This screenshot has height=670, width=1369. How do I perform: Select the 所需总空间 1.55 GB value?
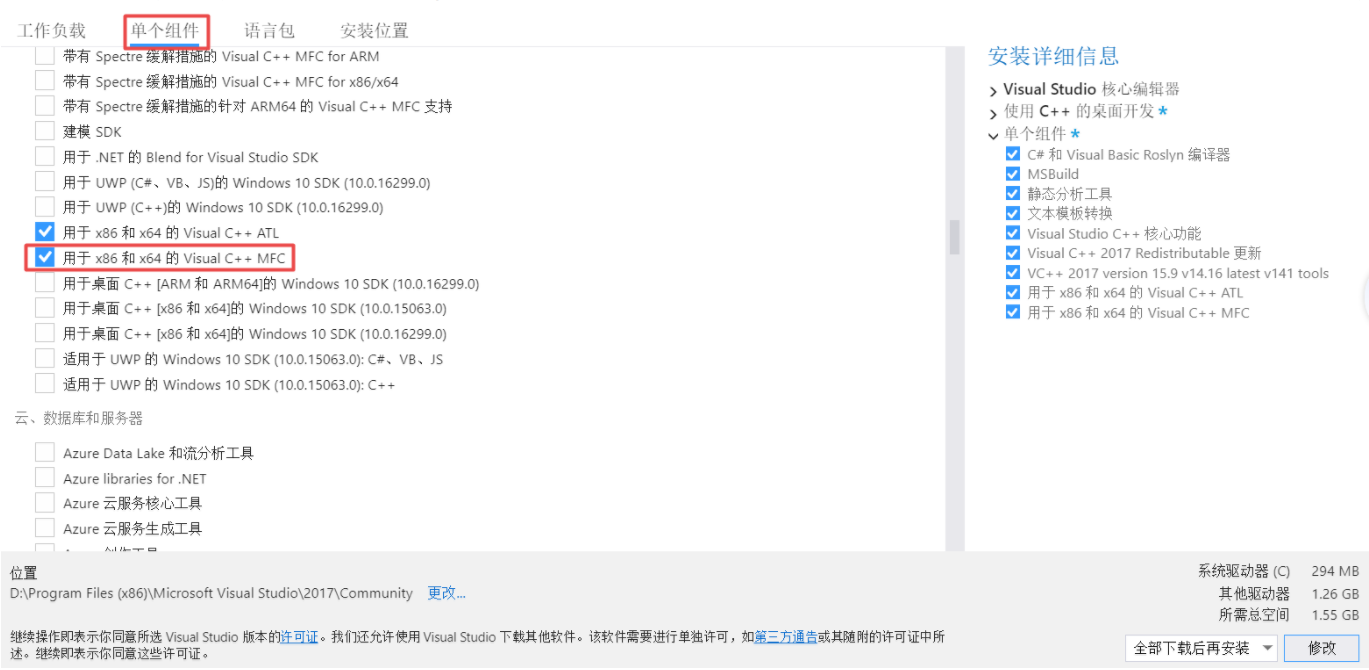pos(1288,615)
